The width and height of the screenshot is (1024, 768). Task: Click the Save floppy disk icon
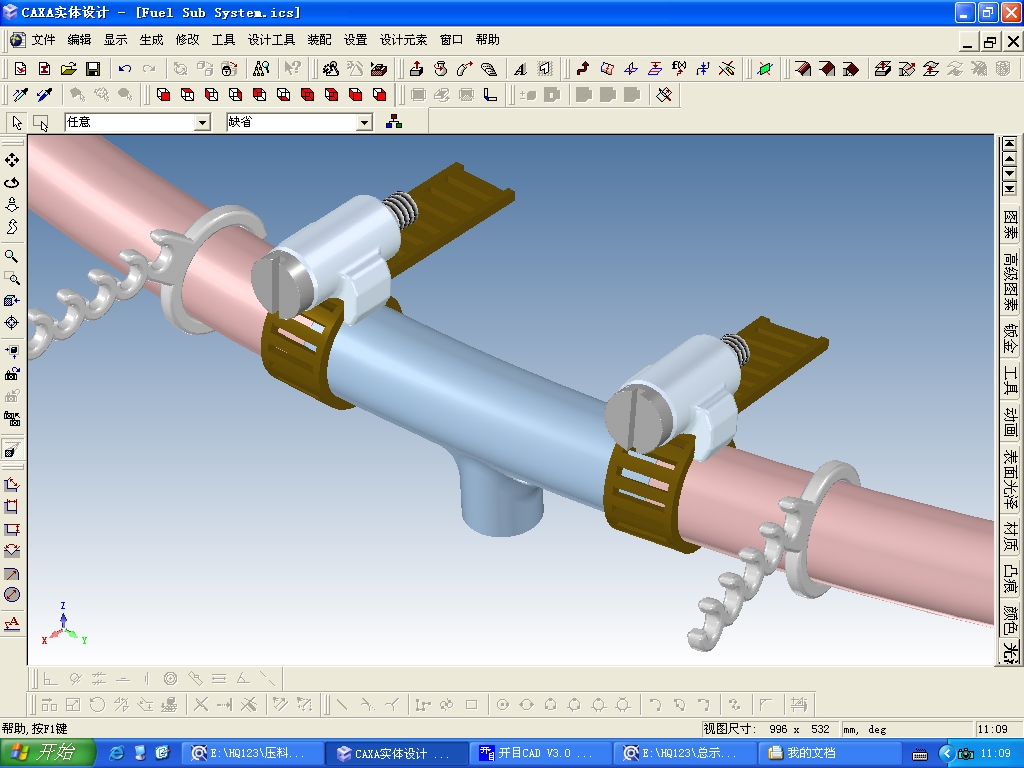[93, 69]
